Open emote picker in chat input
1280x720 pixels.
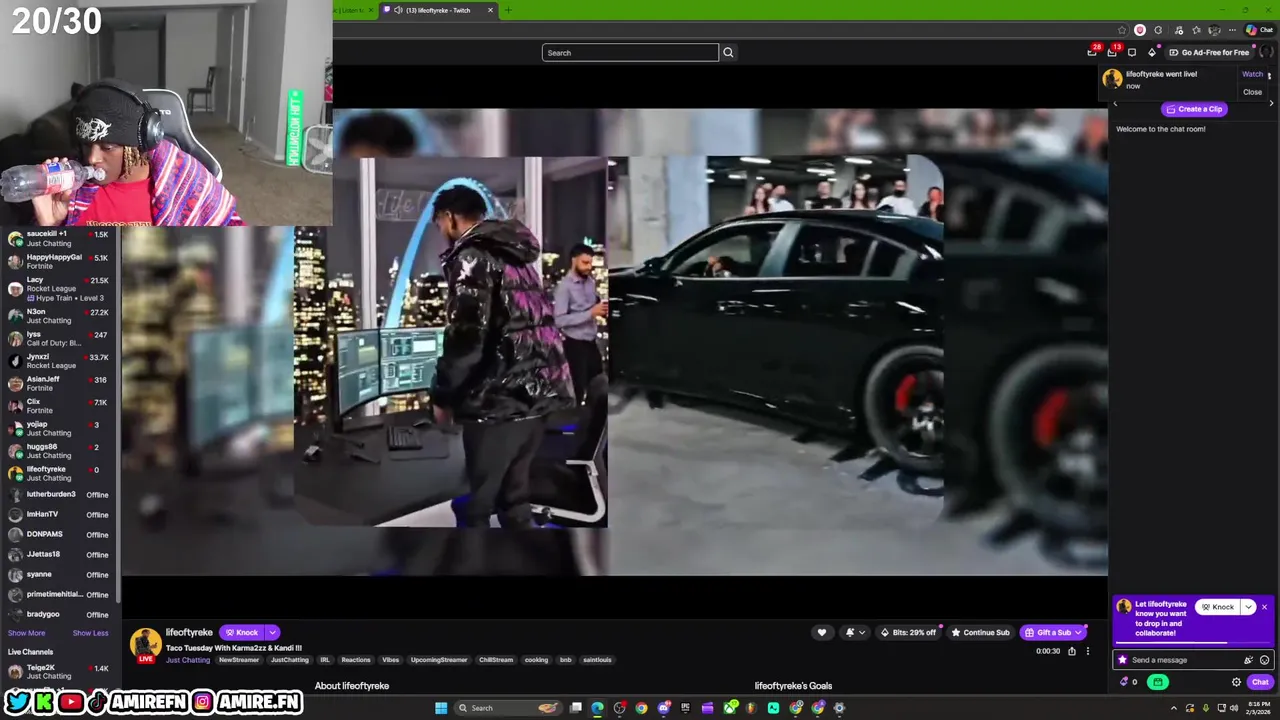(x=1264, y=660)
